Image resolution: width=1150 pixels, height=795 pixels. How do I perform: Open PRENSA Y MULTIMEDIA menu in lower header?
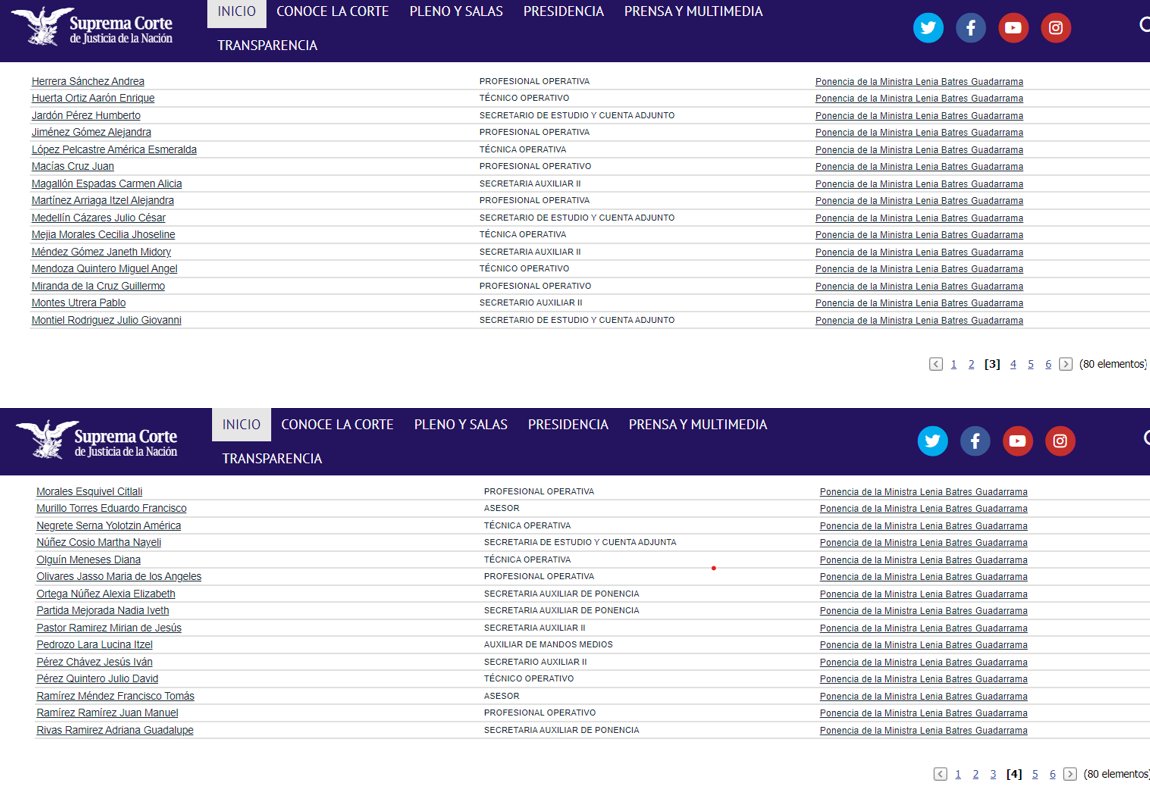(697, 425)
